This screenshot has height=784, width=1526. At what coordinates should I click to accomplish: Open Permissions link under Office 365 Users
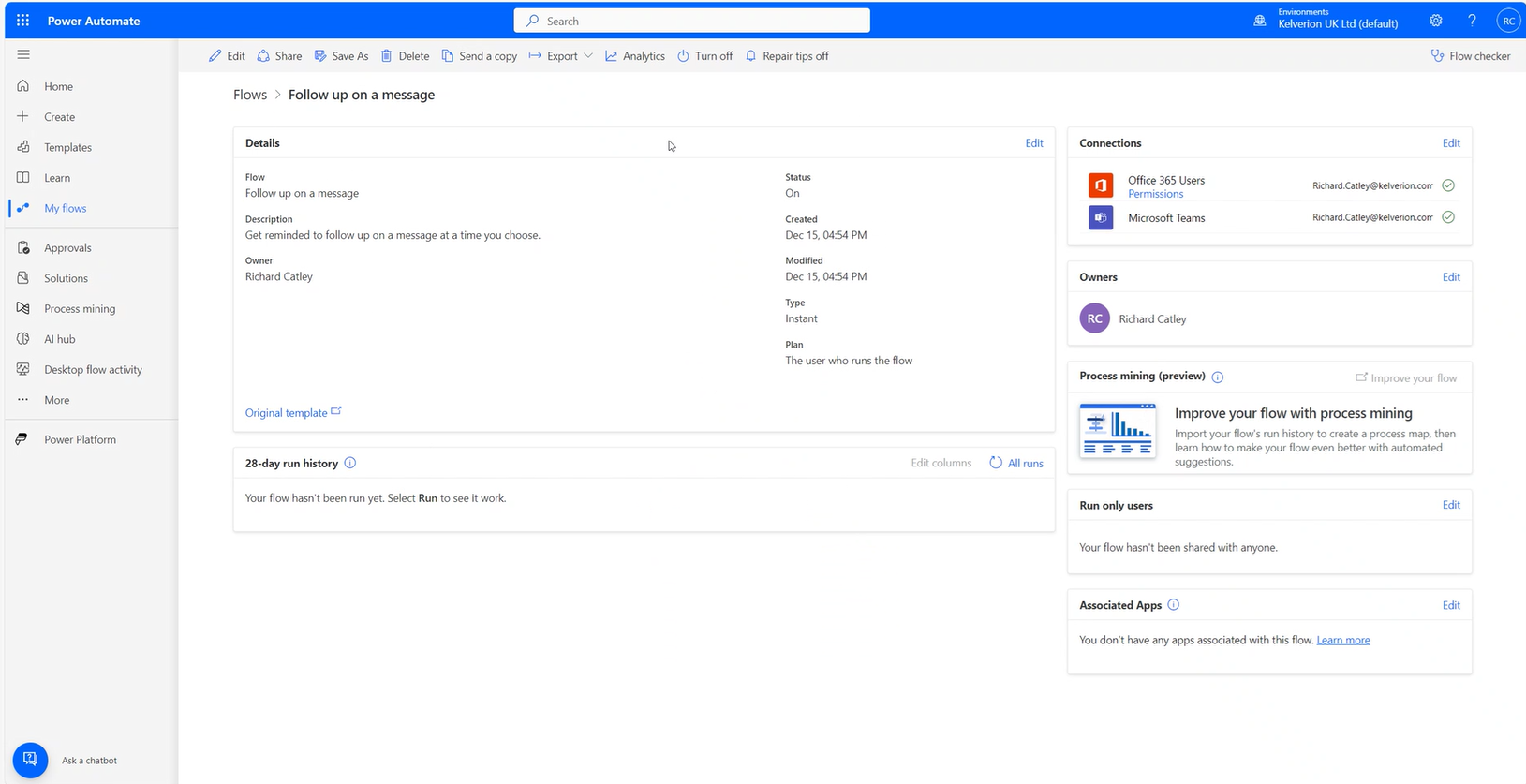click(x=1155, y=194)
